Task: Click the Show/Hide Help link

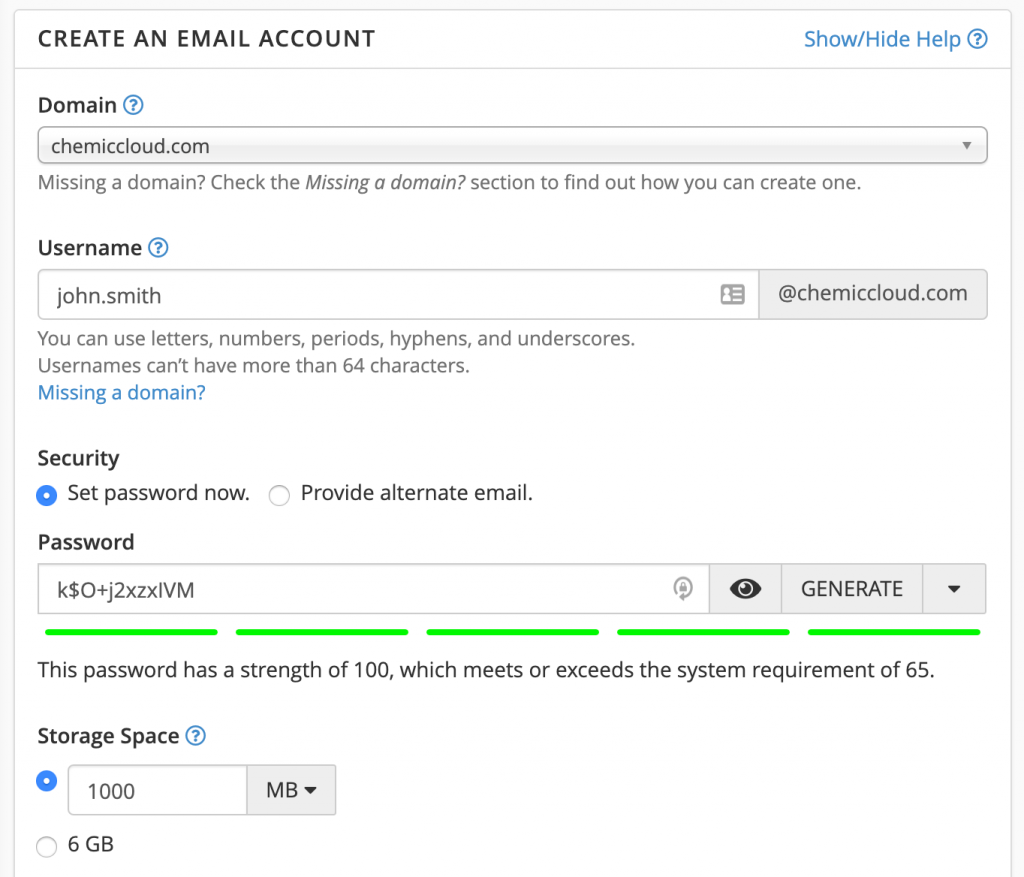Action: tap(881, 39)
